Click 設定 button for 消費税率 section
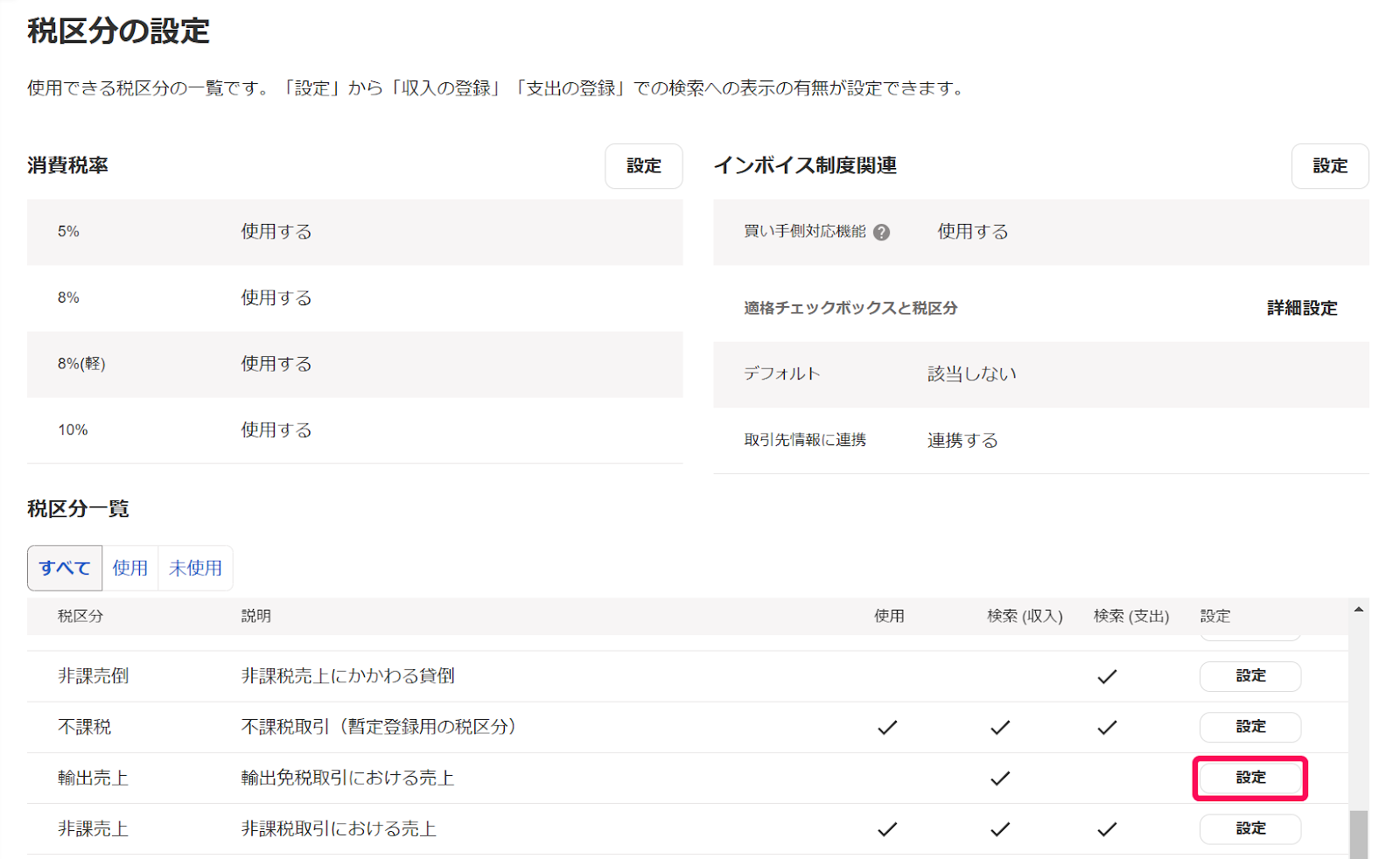 (x=643, y=166)
